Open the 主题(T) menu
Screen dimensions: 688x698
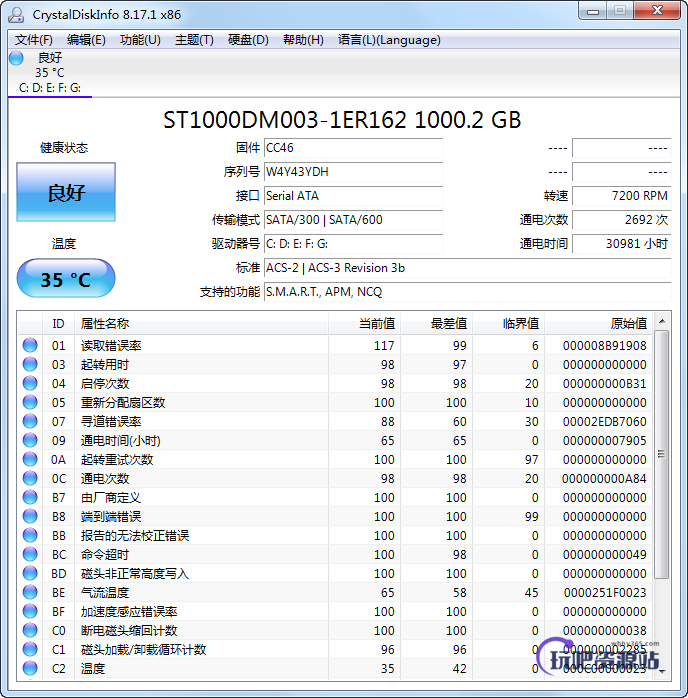pos(194,40)
